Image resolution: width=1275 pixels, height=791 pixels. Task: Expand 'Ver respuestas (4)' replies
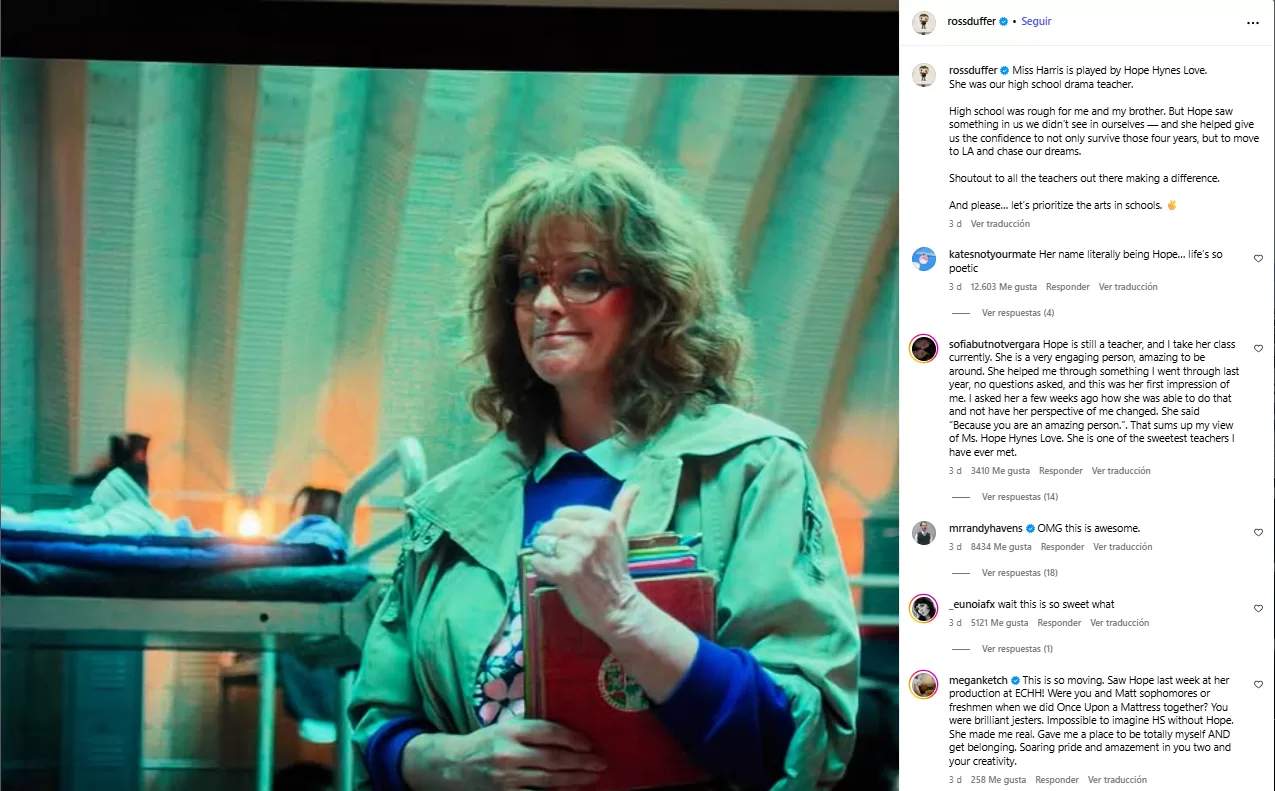point(1018,313)
